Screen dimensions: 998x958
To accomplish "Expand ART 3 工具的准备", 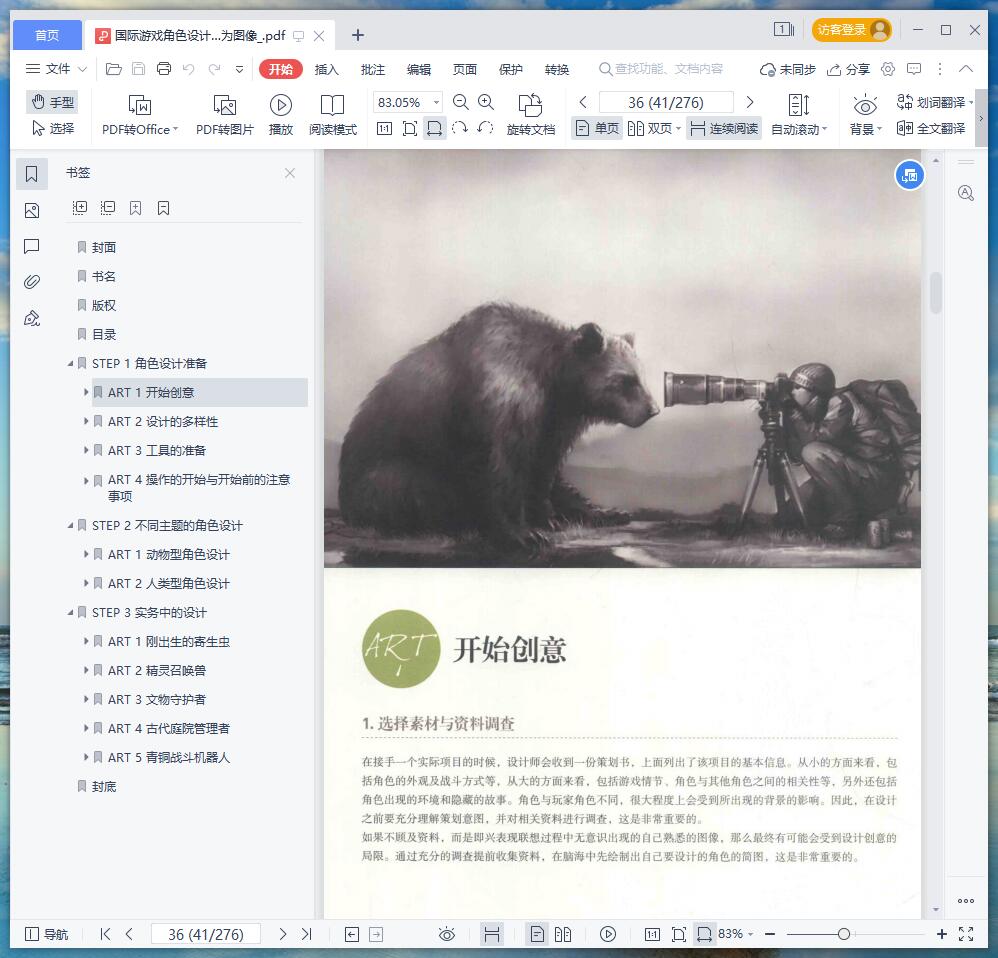I will pyautogui.click(x=86, y=450).
